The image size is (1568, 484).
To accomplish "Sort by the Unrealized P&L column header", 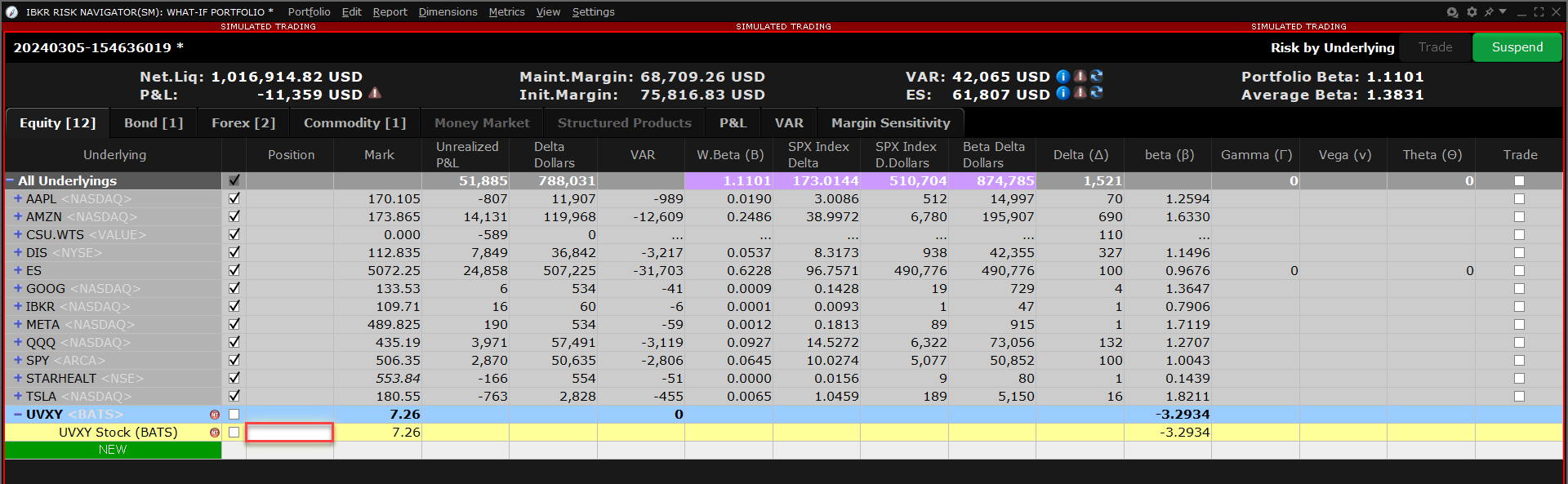I will click(x=465, y=154).
